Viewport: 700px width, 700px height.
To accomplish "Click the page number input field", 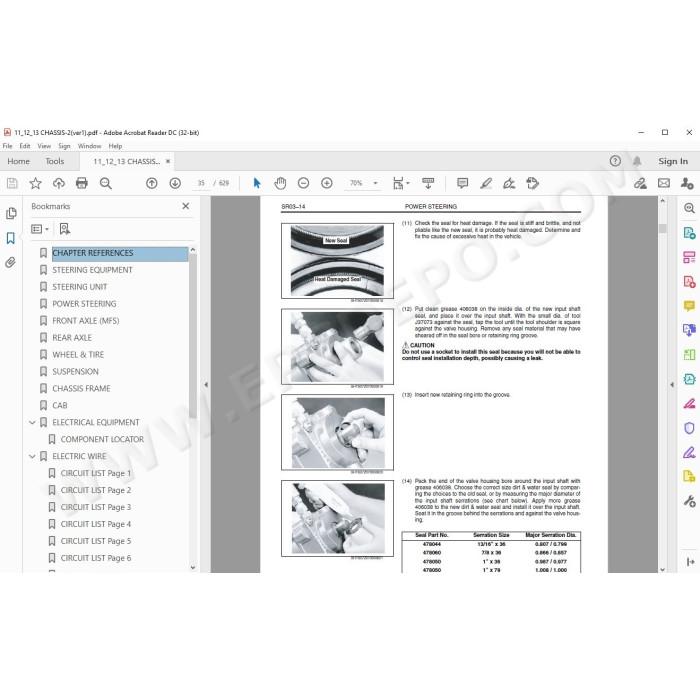I will pyautogui.click(x=201, y=183).
